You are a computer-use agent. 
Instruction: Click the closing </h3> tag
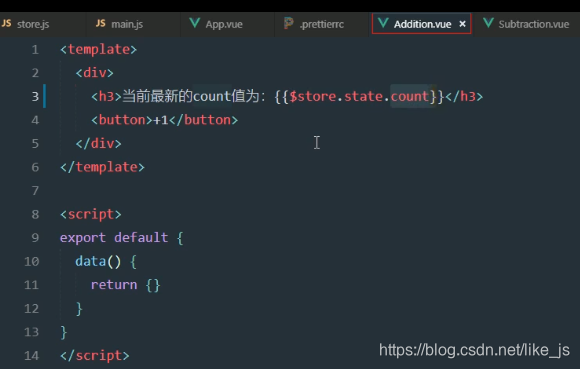pyautogui.click(x=464, y=97)
